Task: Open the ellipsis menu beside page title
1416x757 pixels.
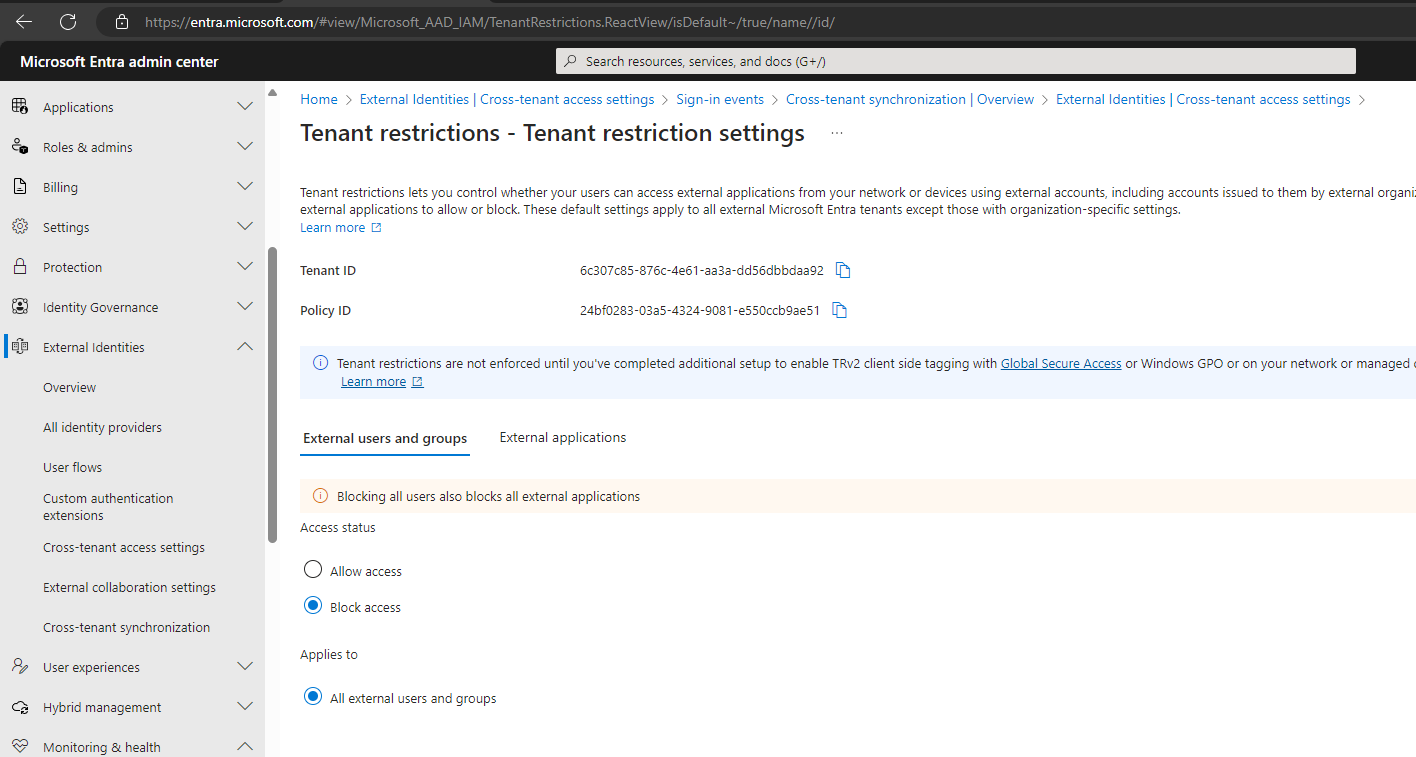Action: [x=837, y=133]
